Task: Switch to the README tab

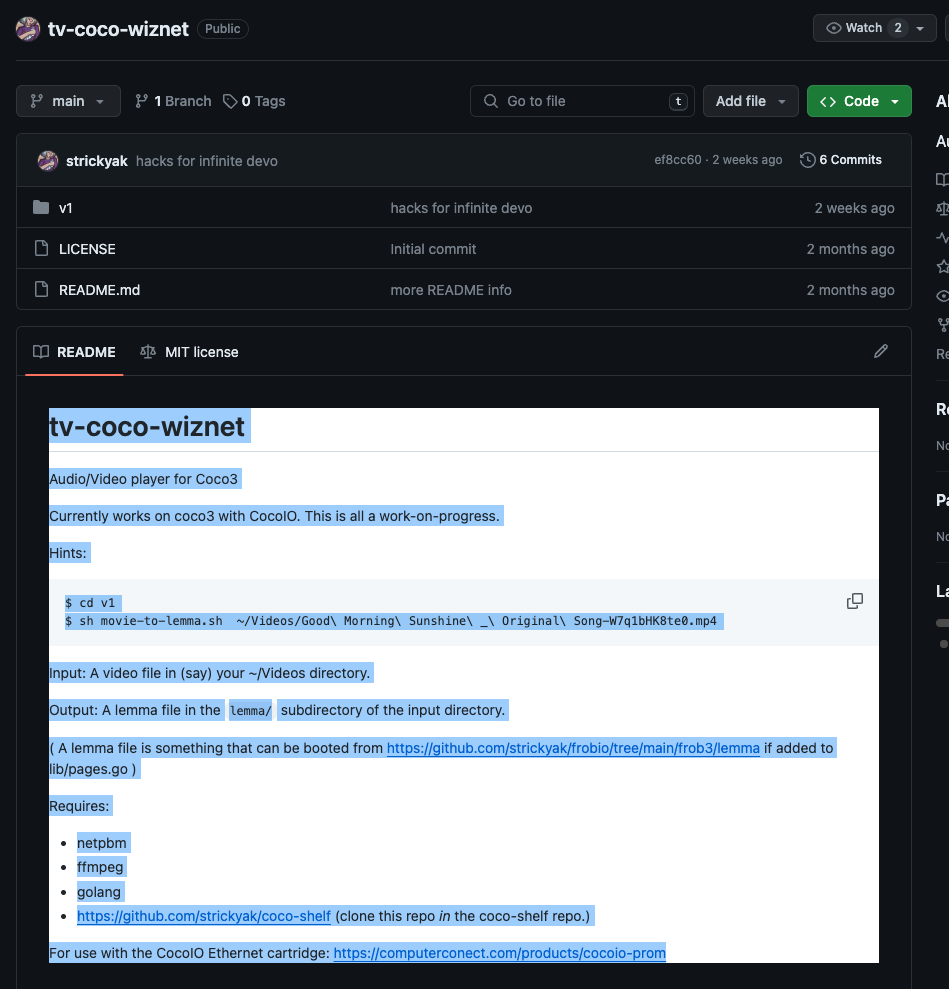Action: click(74, 352)
